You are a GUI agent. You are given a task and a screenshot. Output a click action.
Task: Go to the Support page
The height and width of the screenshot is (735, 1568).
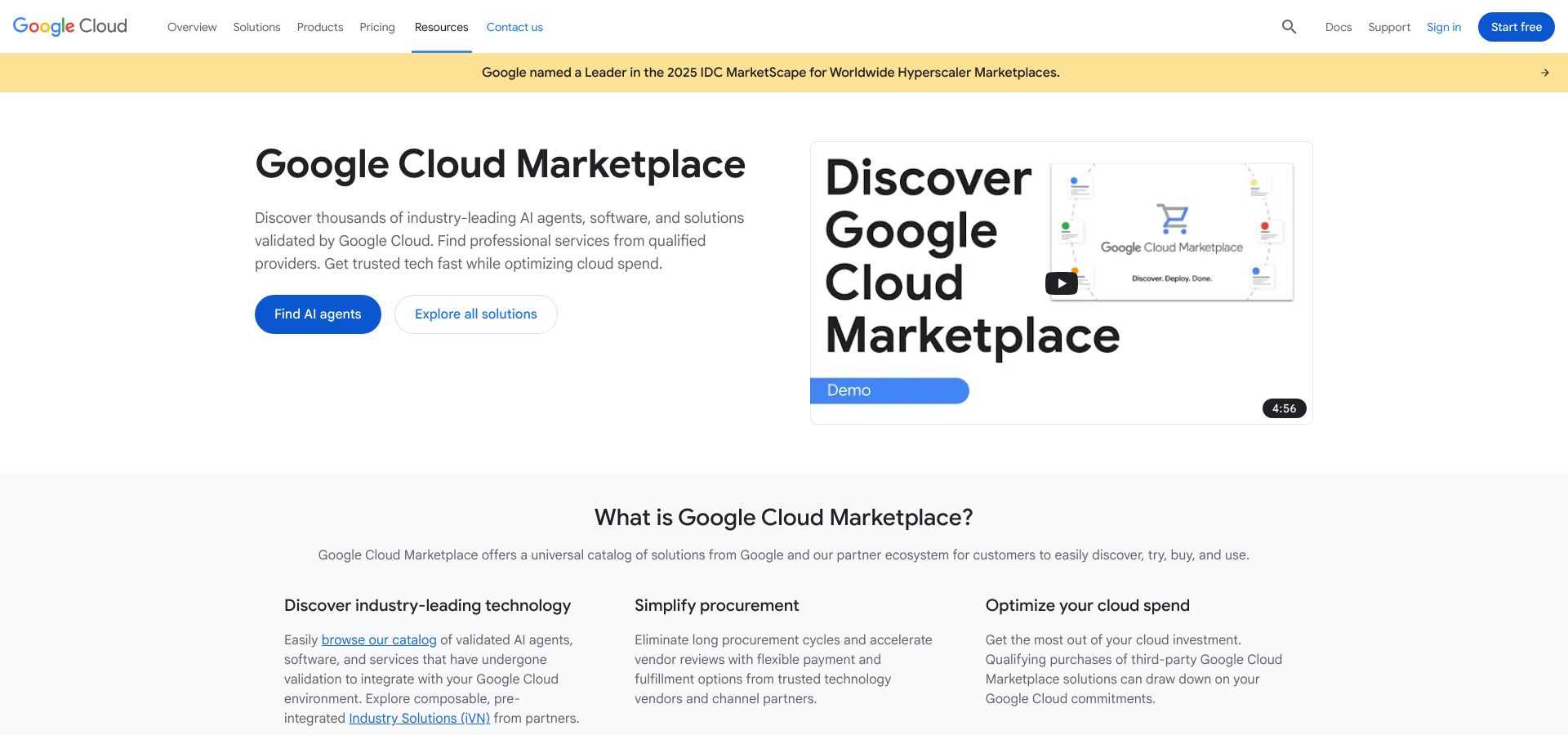coord(1388,27)
